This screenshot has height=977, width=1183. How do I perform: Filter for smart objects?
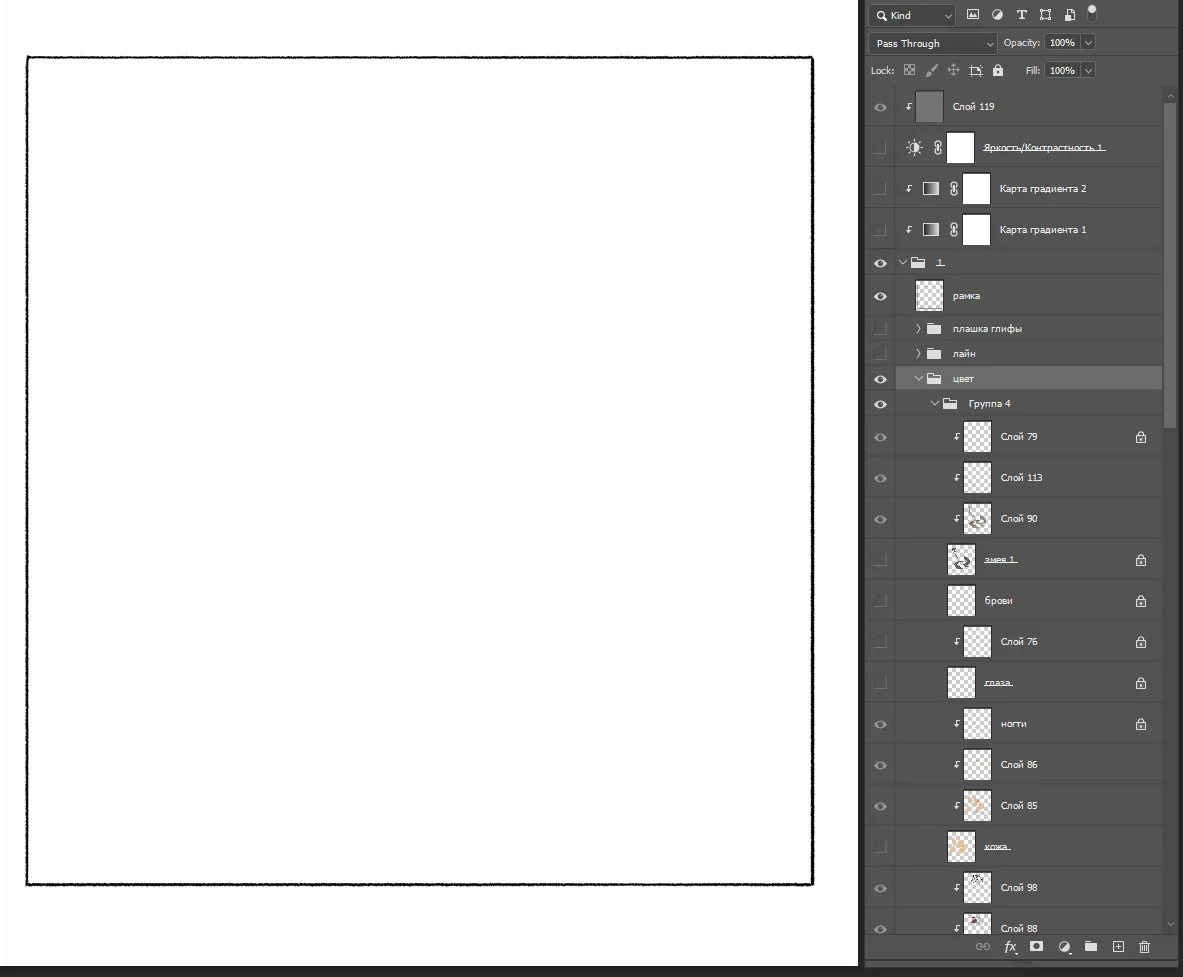click(1070, 15)
